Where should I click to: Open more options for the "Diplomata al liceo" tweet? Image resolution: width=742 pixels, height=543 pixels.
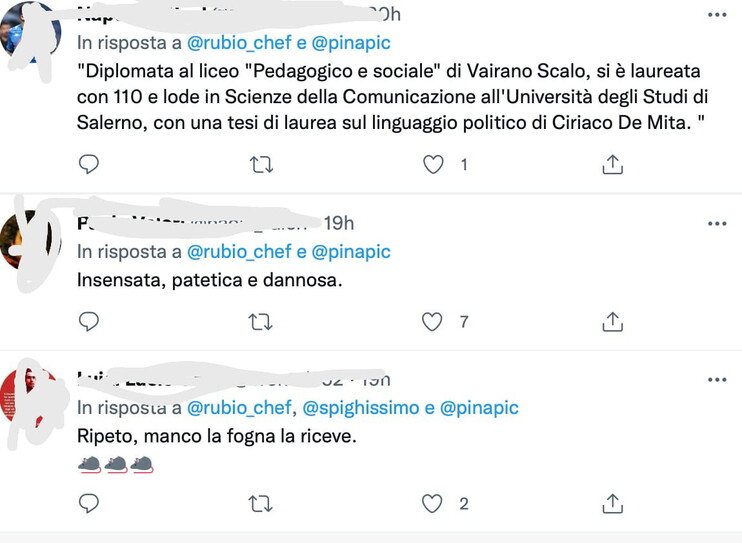(x=716, y=15)
